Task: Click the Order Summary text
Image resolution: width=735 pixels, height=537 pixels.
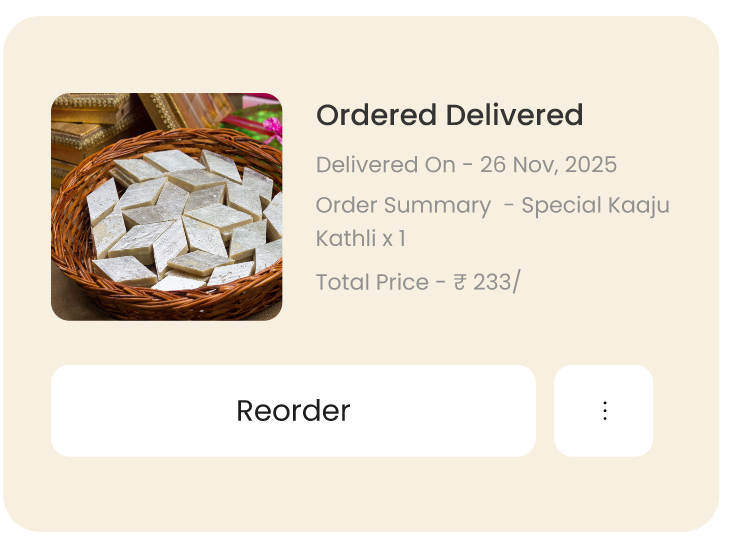Action: (403, 205)
